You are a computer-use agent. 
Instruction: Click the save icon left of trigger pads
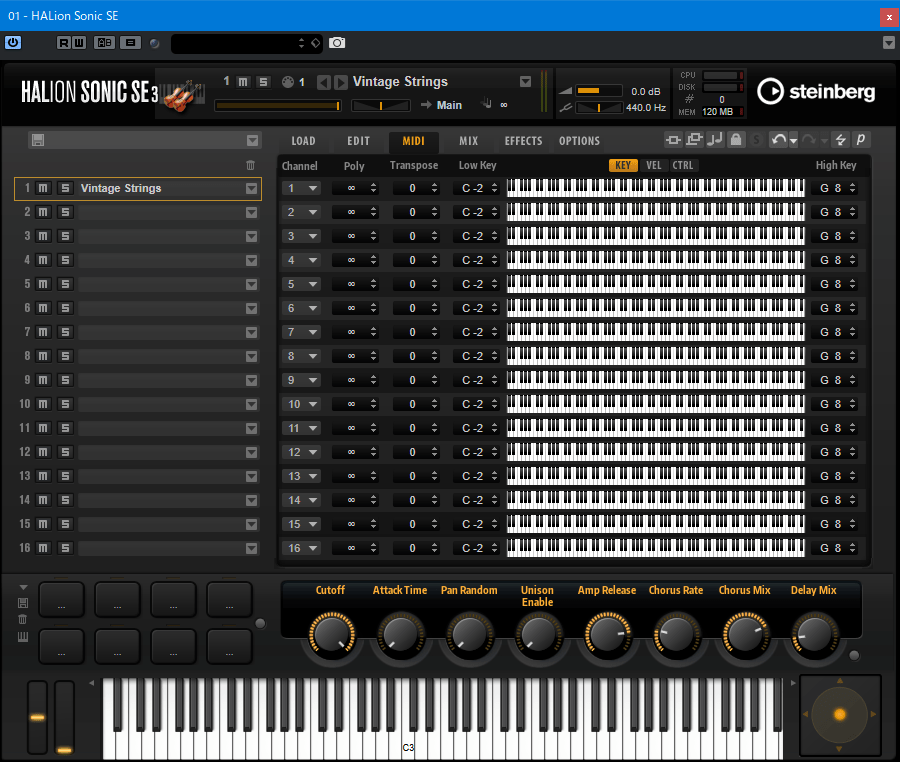tap(23, 602)
